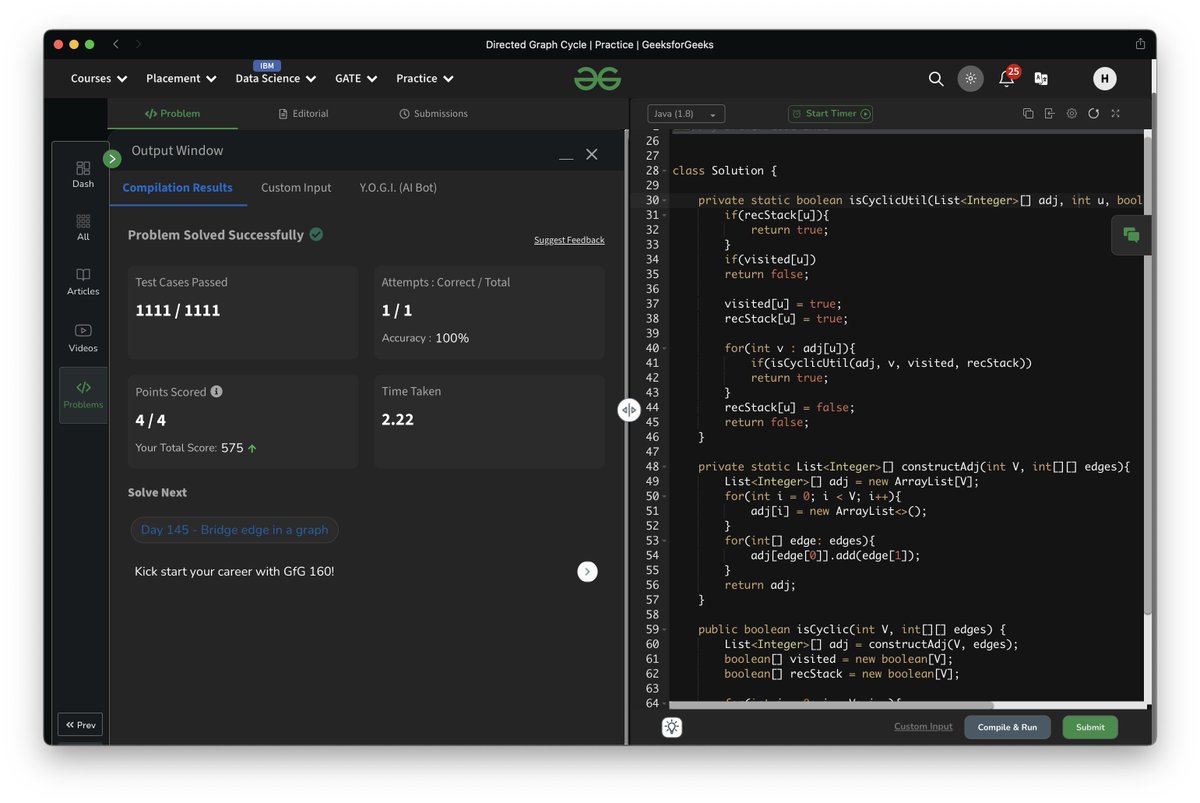Expand the Practice menu
The height and width of the screenshot is (803, 1200).
[x=425, y=78]
